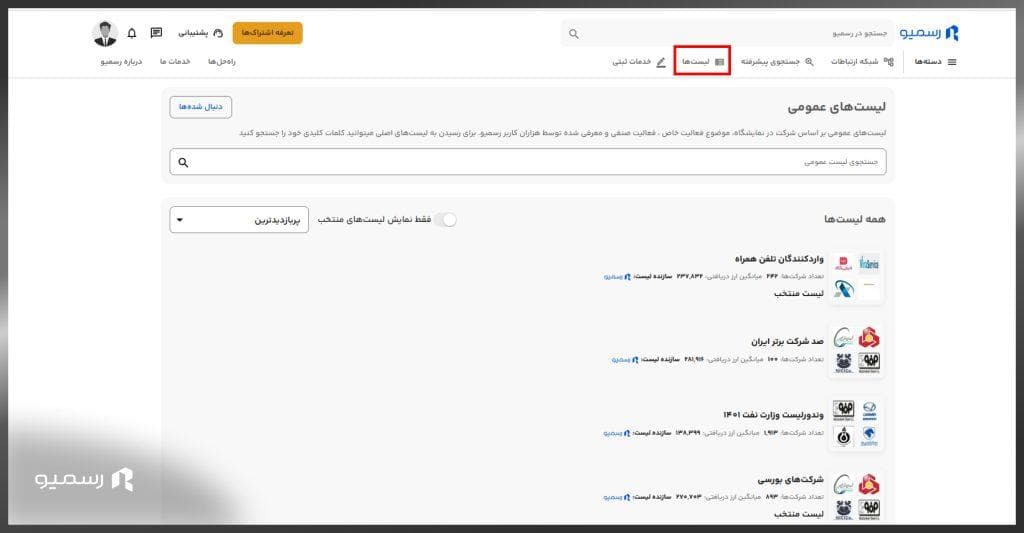Click the Rasmio creator logo in شرکت‌های بورسی row
Screen dimensions: 1024x533
628,496
